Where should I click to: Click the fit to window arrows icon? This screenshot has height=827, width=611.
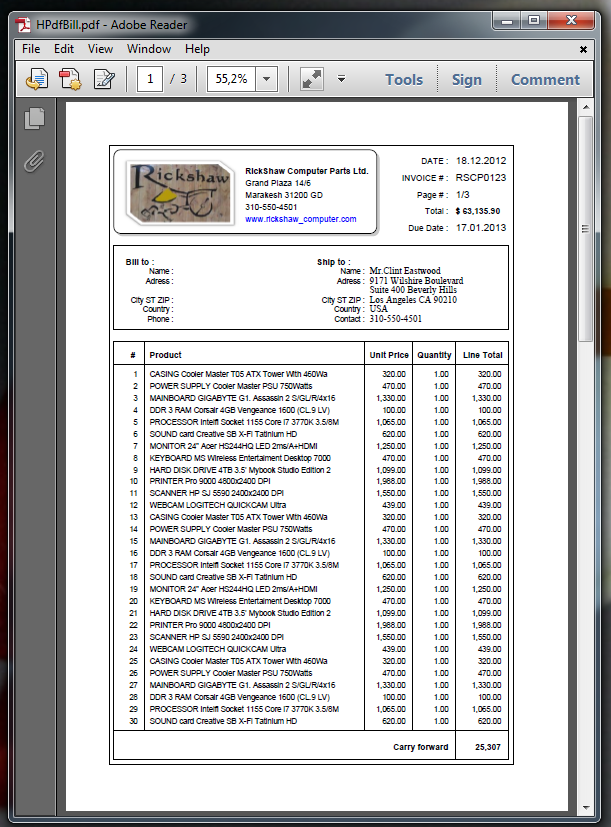click(x=312, y=79)
